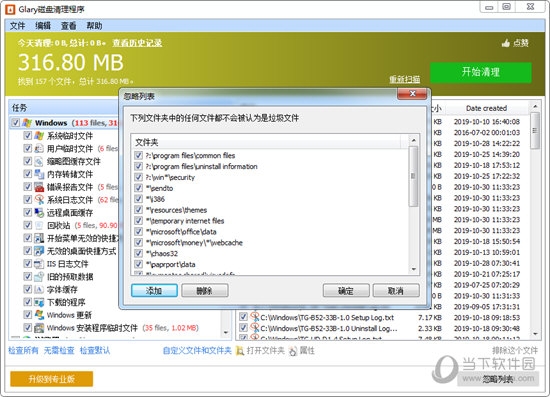
Task: Open the 编辑 menu
Action: coord(43,26)
